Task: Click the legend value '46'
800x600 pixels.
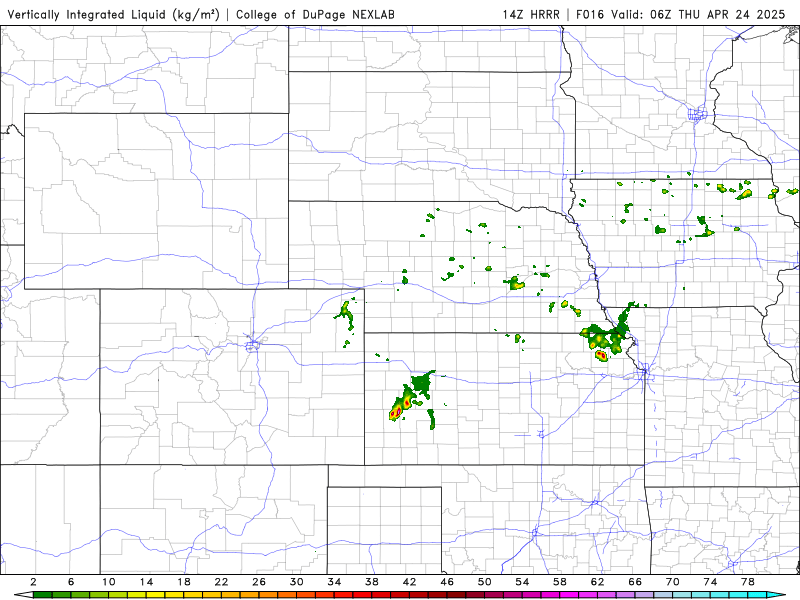Action: 447,582
